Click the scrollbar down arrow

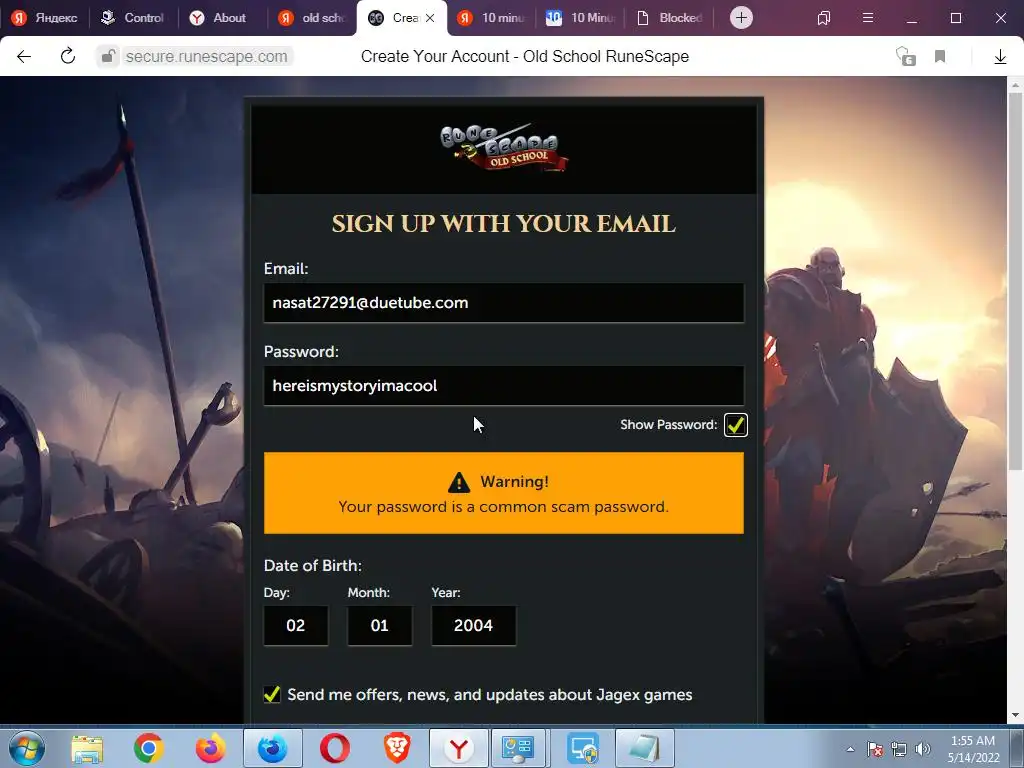[1015, 715]
